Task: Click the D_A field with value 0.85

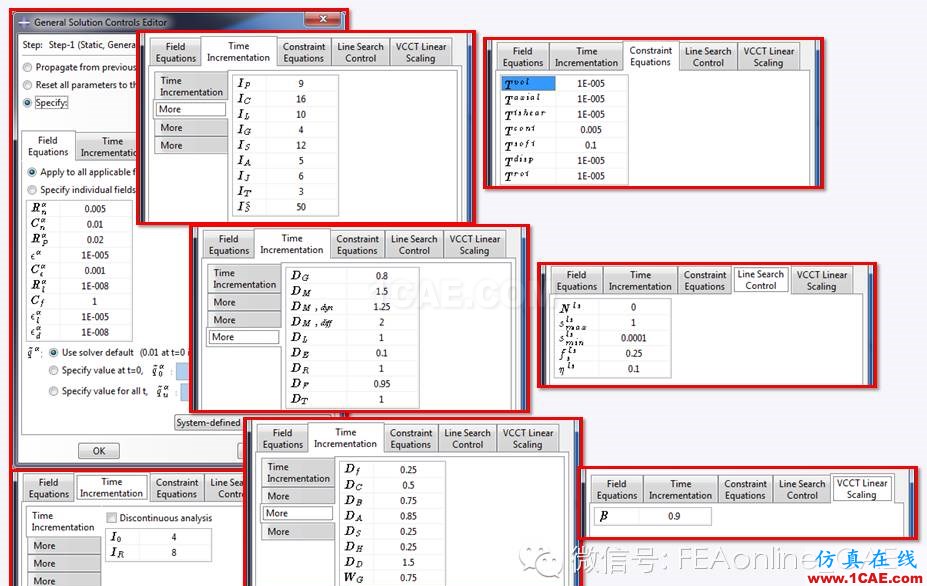Action: point(408,516)
